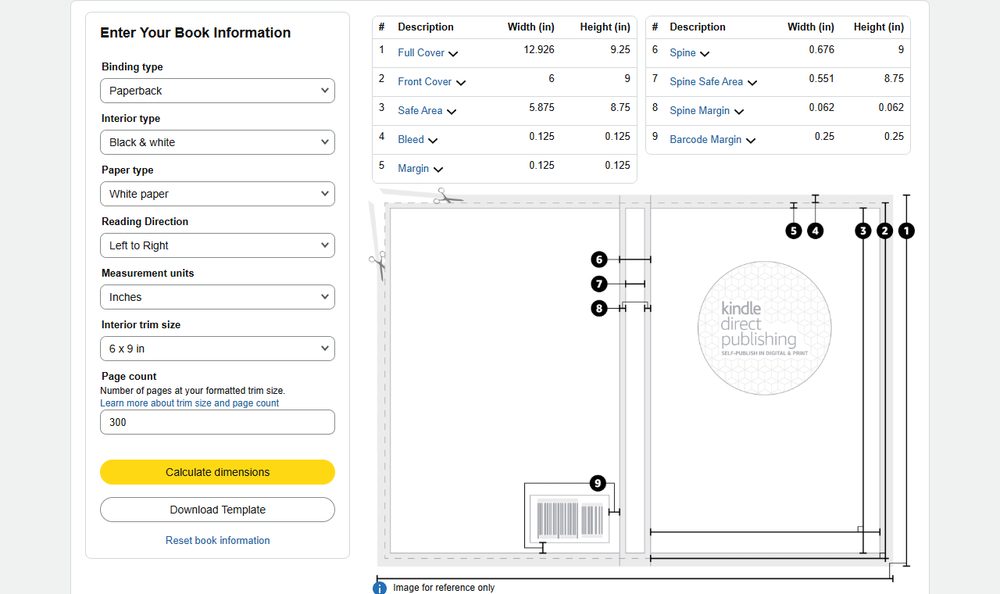Open the Interior type dropdown
The width and height of the screenshot is (1000, 594).
point(217,142)
